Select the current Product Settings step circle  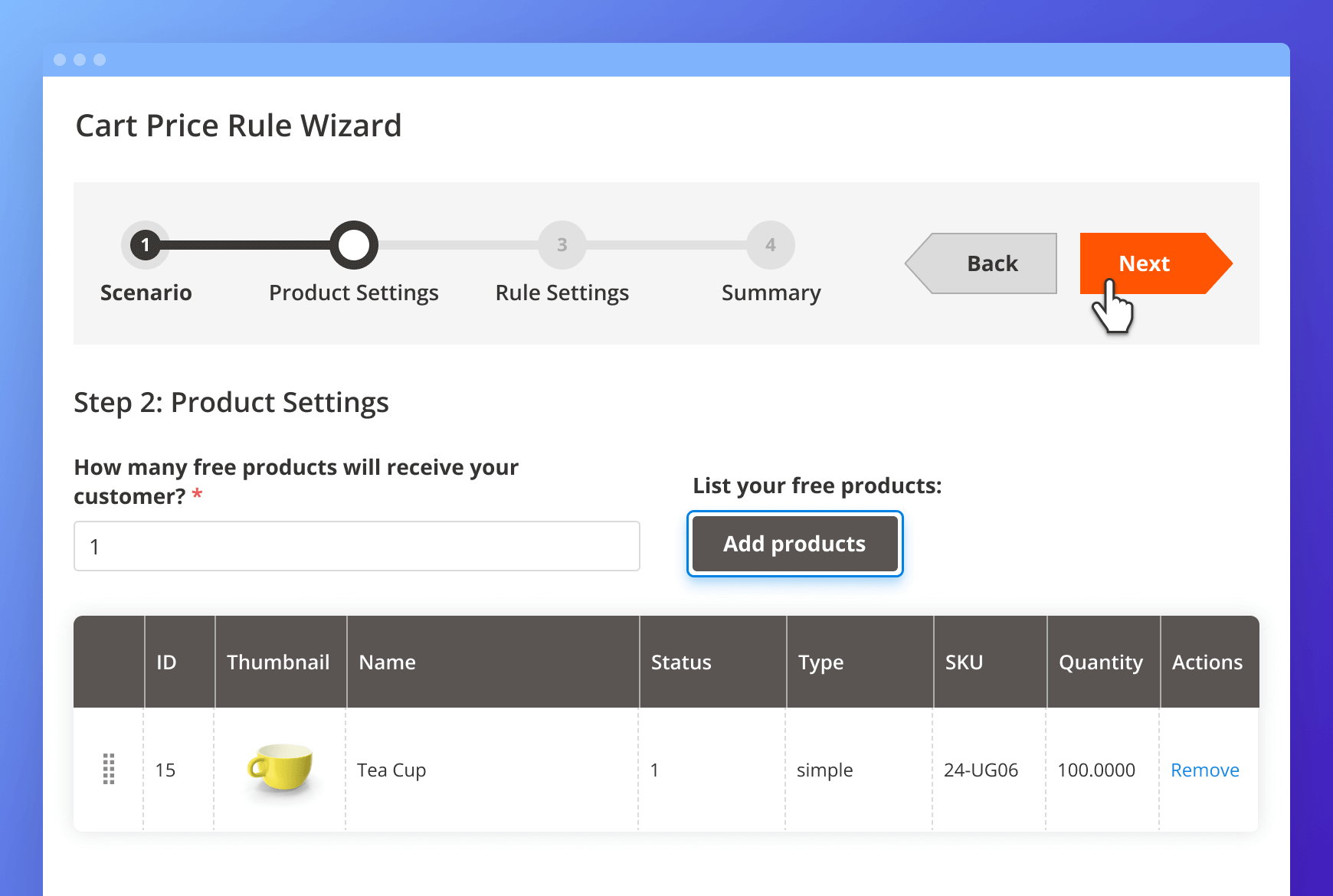[354, 245]
